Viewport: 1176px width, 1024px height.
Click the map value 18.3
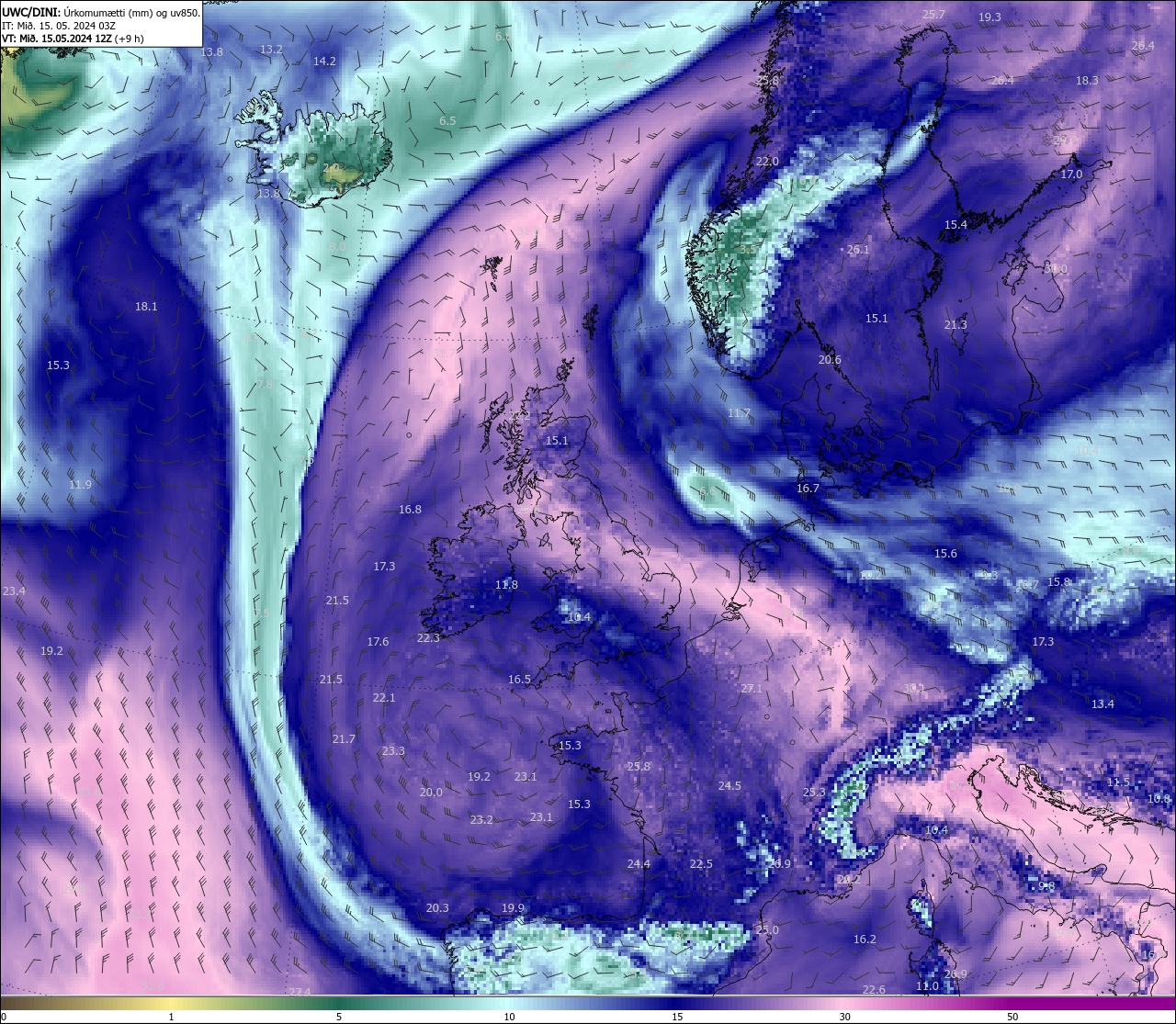coord(1087,81)
